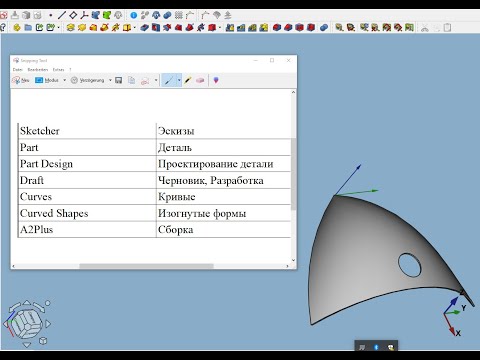Open the Bearbeiten menu

[38, 70]
